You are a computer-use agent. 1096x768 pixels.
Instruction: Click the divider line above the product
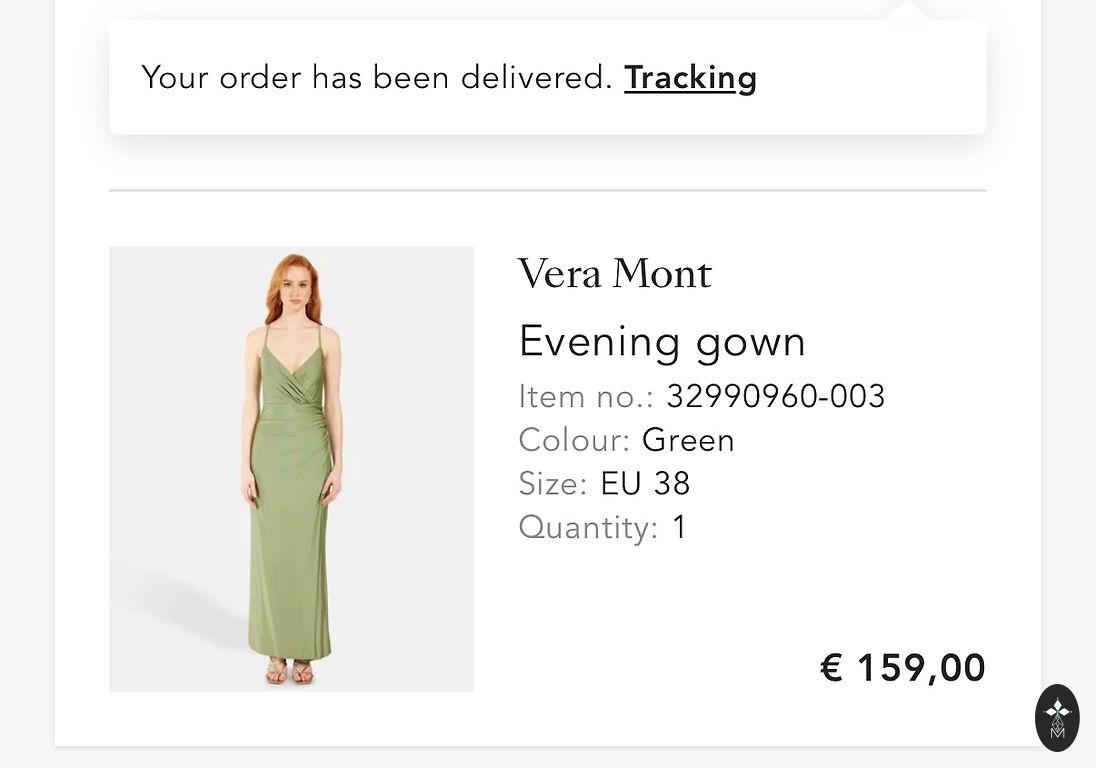(x=547, y=189)
